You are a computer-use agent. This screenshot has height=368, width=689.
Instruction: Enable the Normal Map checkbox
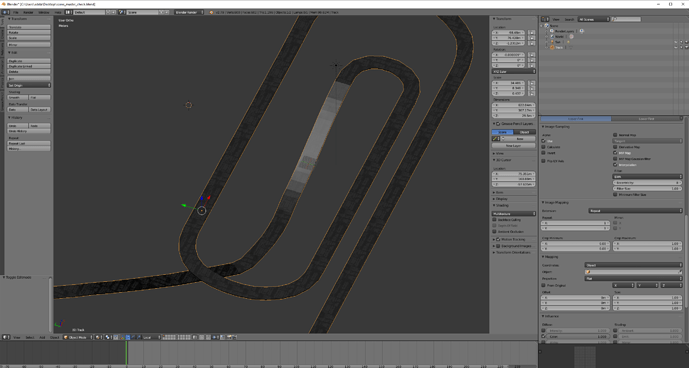tap(615, 135)
